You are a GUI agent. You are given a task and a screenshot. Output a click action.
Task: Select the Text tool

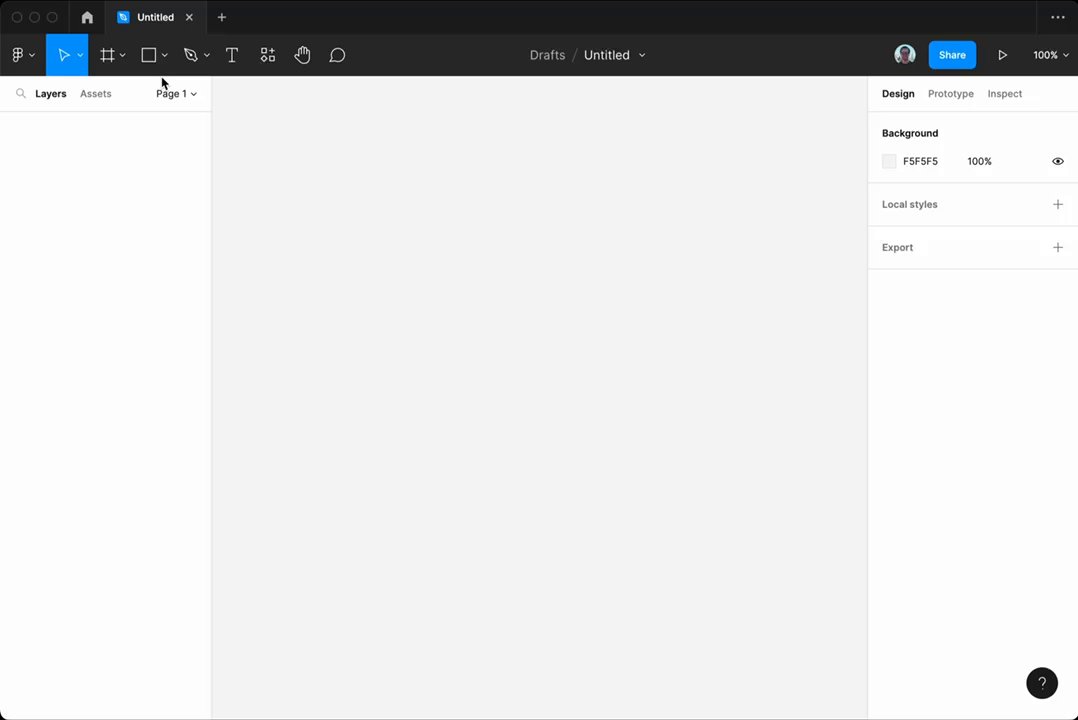(232, 55)
